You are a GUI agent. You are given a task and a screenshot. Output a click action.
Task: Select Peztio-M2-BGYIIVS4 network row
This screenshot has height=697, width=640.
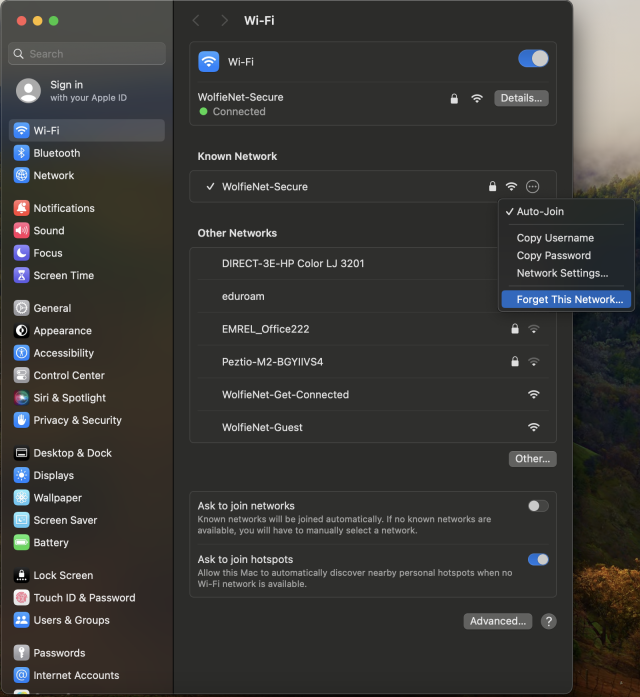pyautogui.click(x=373, y=362)
